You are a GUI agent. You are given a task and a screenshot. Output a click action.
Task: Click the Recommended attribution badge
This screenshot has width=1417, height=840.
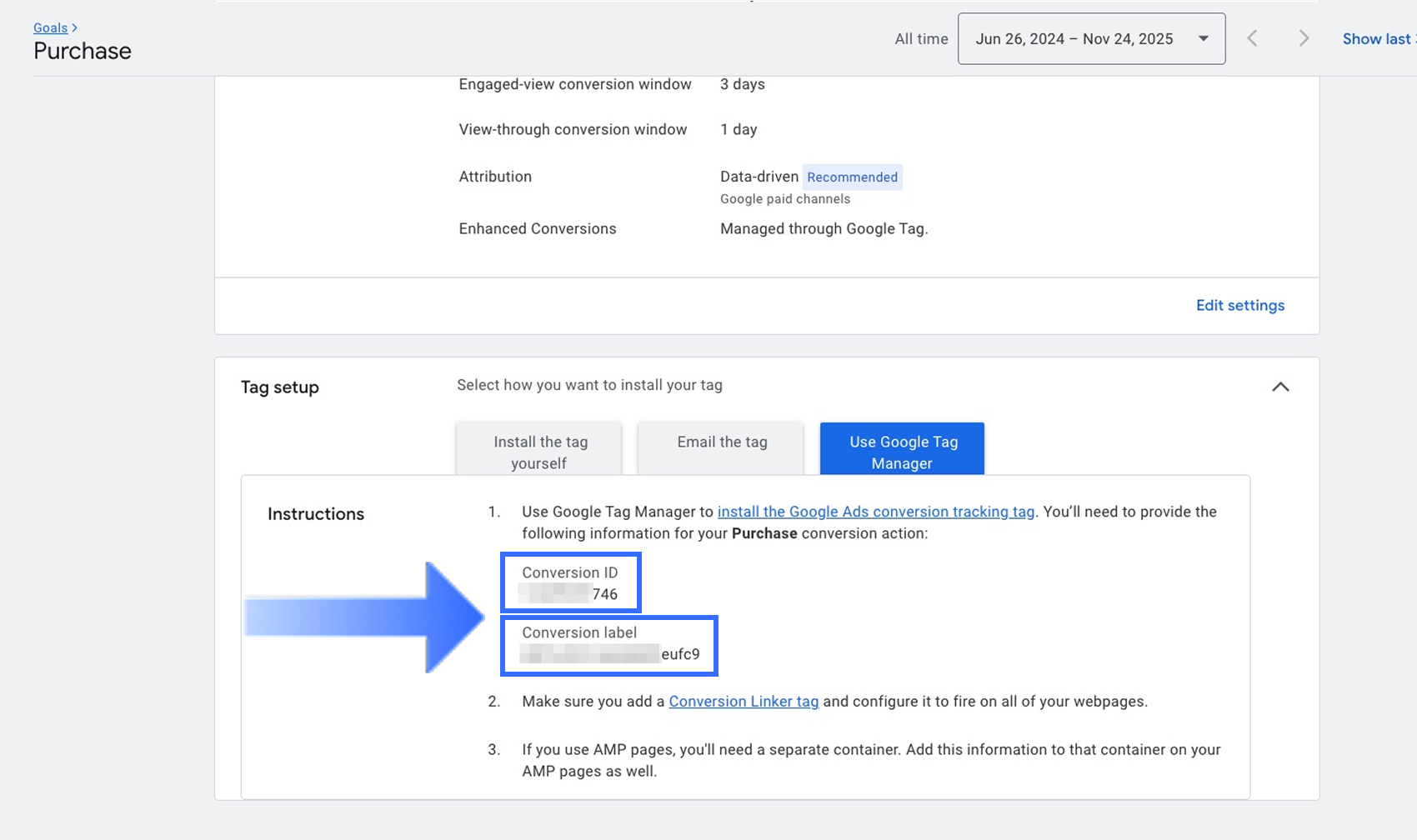tap(852, 177)
